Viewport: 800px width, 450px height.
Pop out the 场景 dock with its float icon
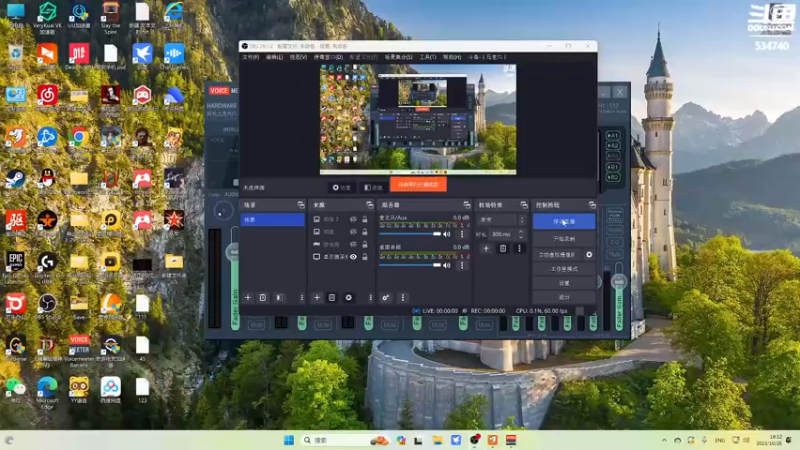[301, 205]
